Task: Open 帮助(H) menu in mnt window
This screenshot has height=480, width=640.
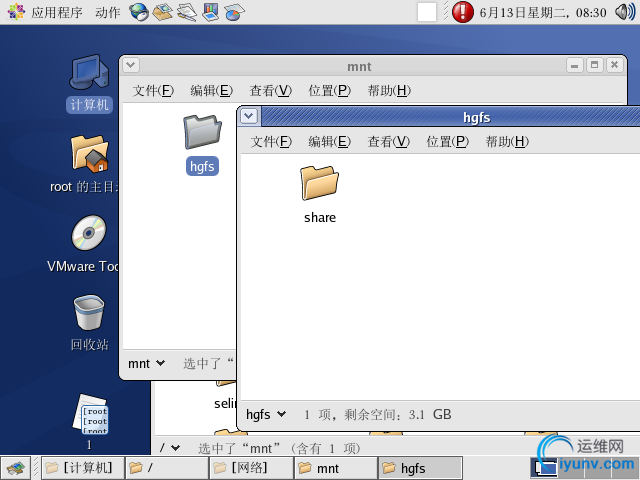Action: [x=389, y=91]
